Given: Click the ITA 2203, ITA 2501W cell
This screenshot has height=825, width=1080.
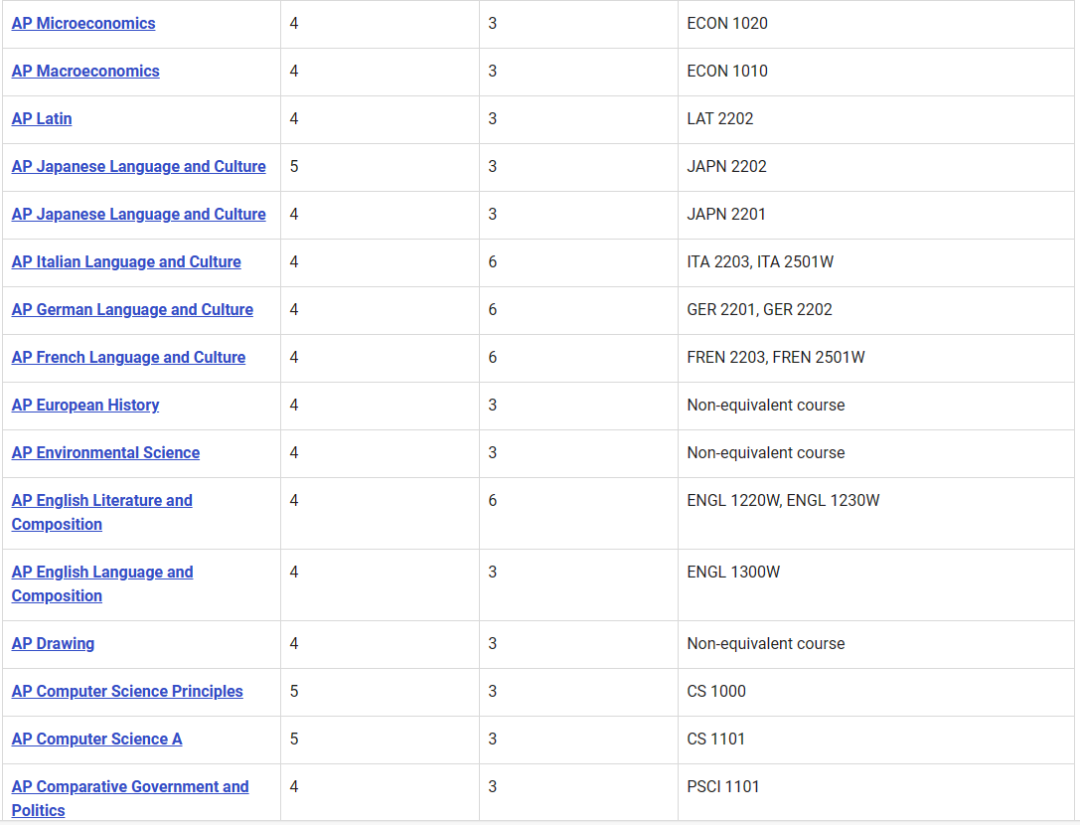Looking at the screenshot, I should click(760, 262).
